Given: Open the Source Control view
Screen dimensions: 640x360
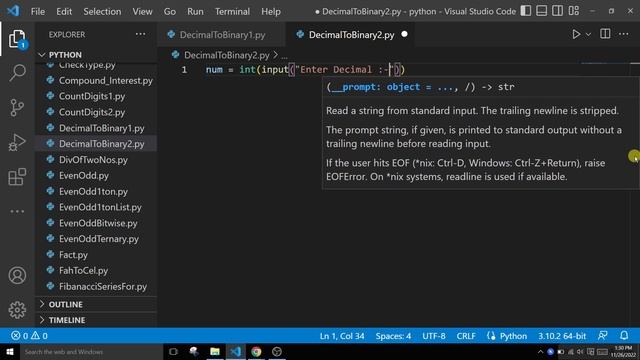Looking at the screenshot, I should [17, 108].
